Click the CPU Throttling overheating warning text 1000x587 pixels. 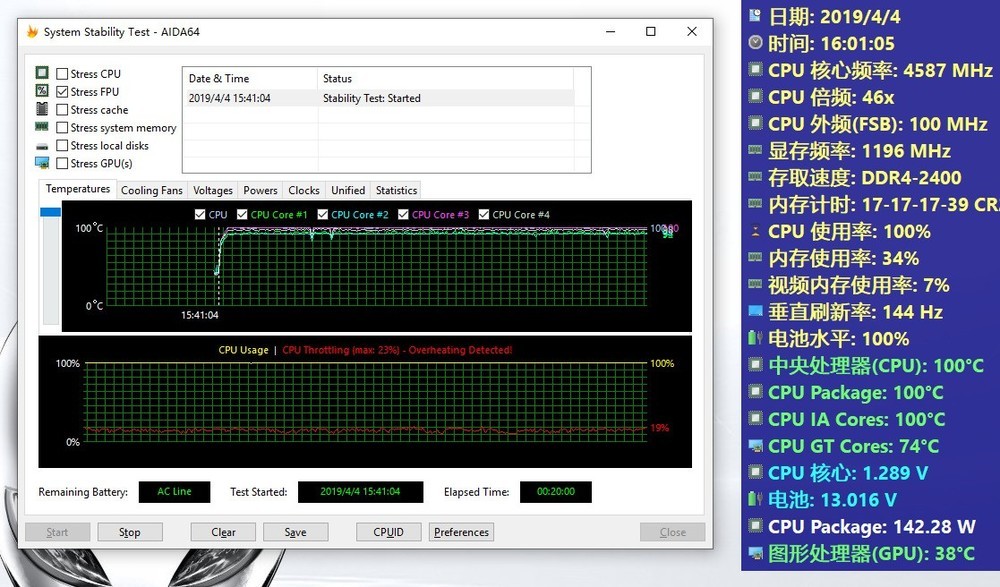click(x=397, y=350)
